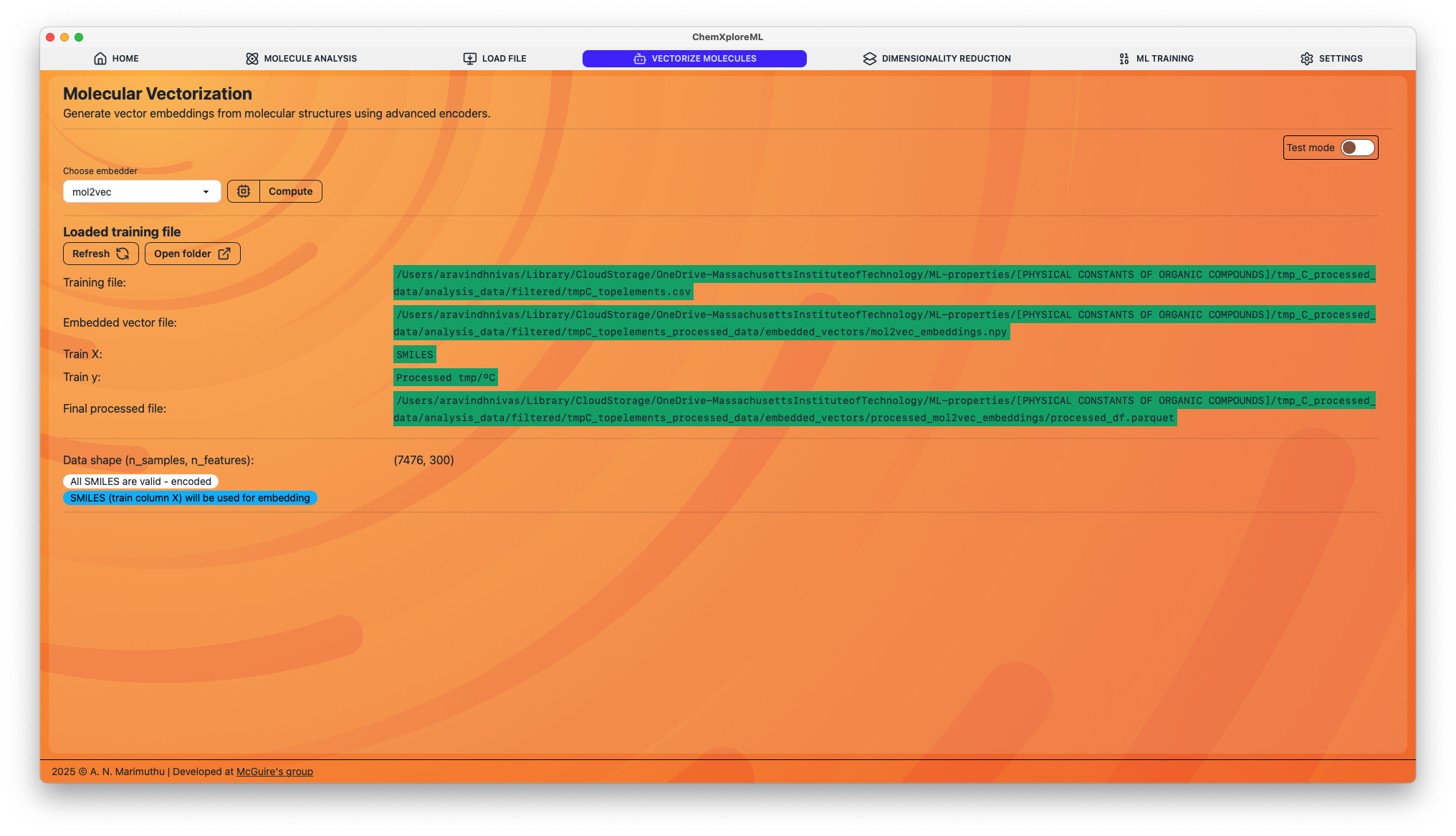Click the 'Training file:' label

pos(95,283)
